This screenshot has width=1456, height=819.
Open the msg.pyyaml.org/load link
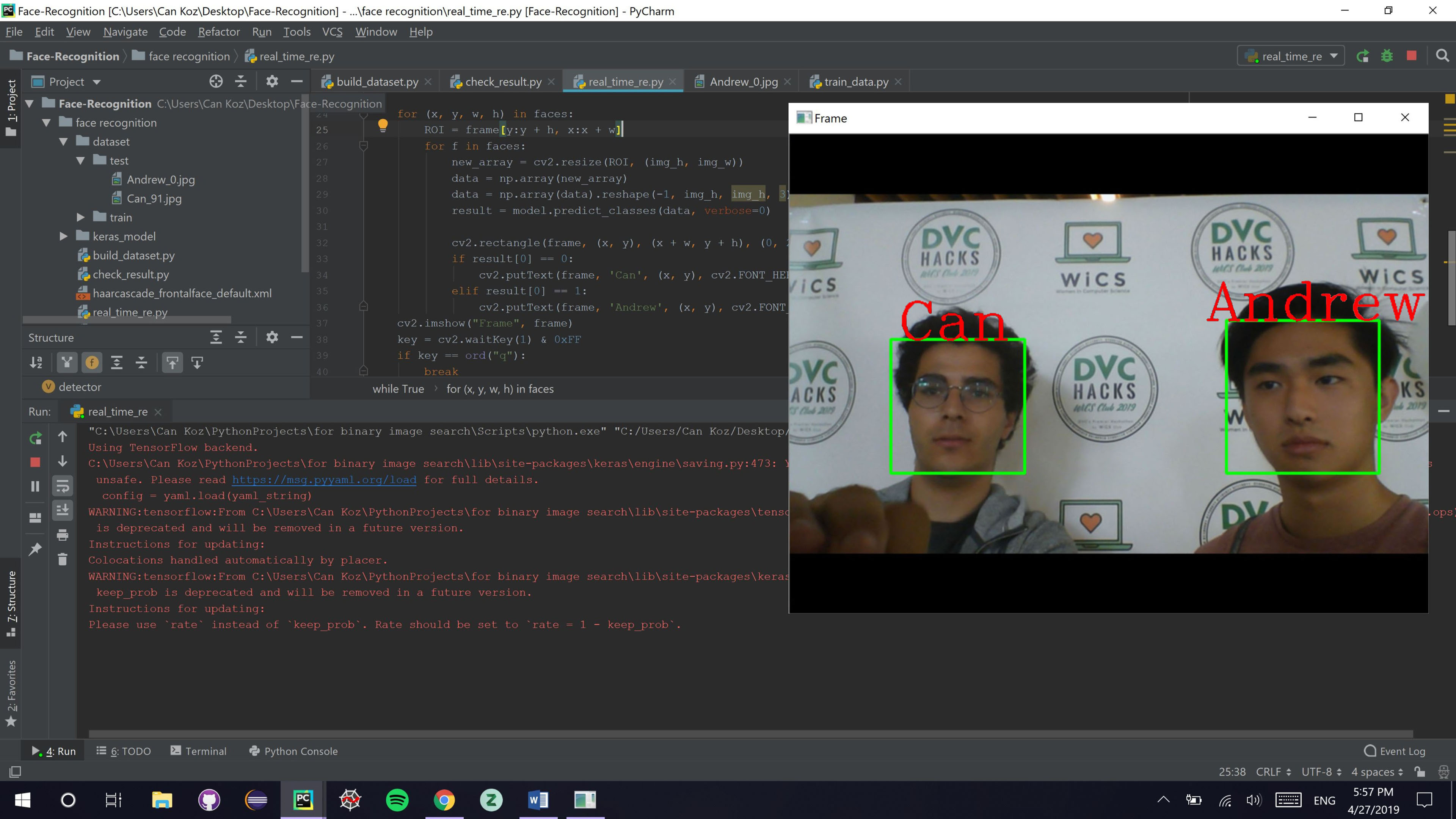pyautogui.click(x=324, y=479)
